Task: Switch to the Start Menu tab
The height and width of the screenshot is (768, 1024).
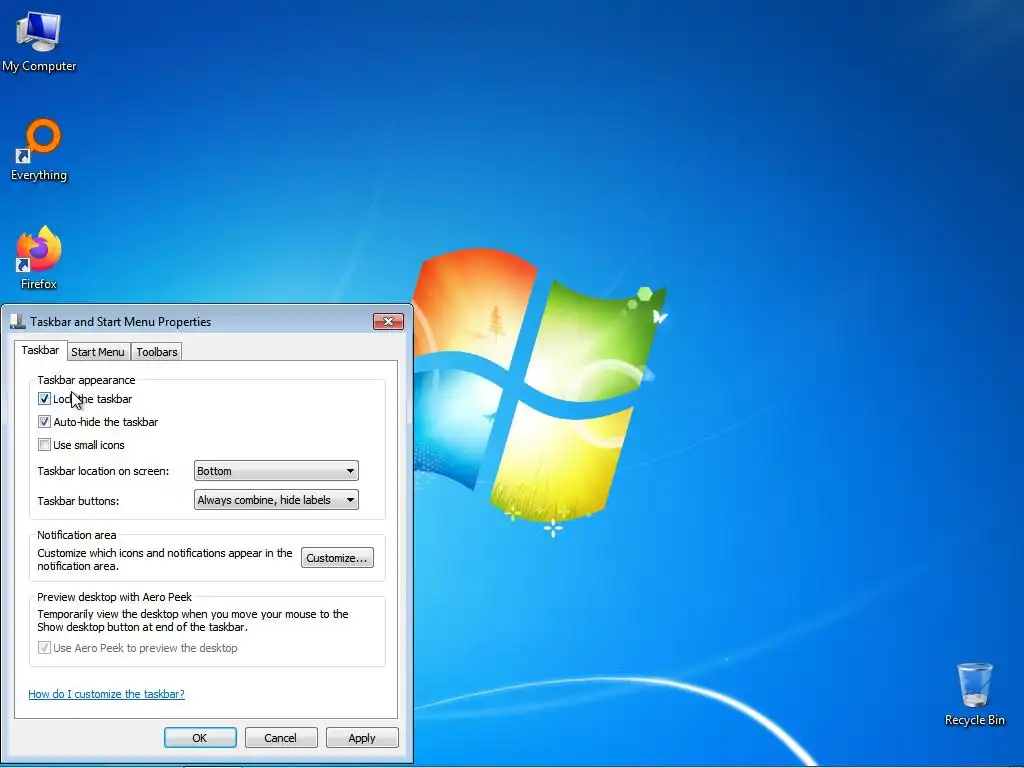Action: [x=98, y=352]
